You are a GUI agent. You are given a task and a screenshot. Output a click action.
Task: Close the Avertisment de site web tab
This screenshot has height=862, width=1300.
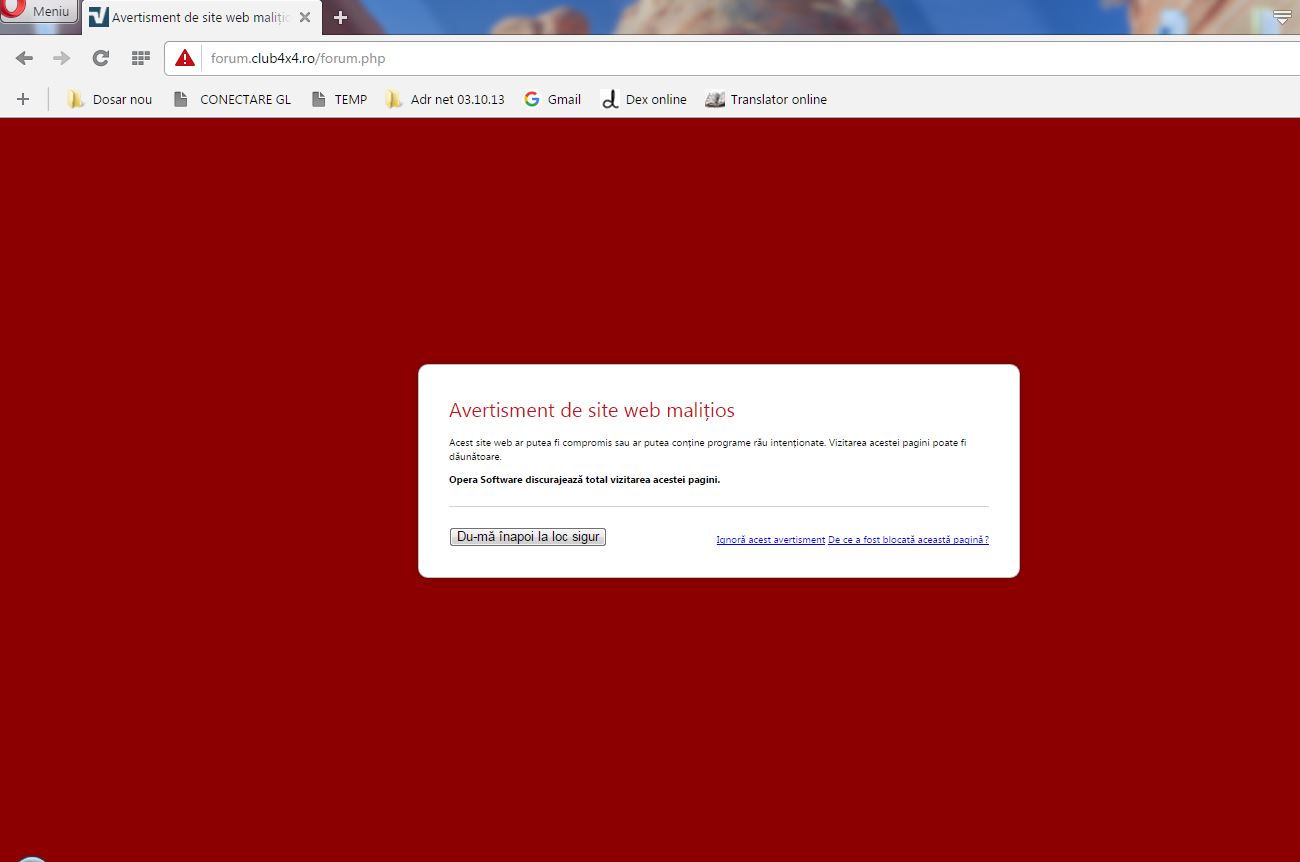click(305, 18)
